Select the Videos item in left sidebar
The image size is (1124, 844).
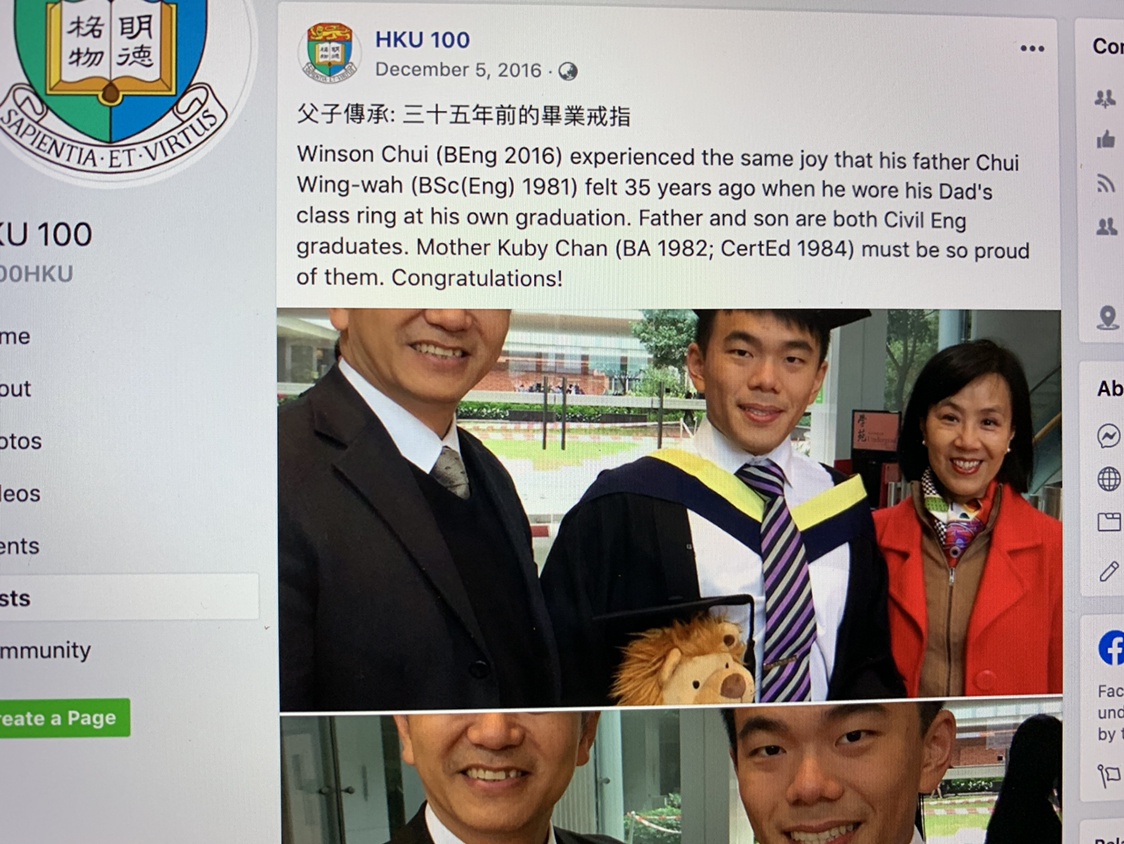[x=20, y=493]
